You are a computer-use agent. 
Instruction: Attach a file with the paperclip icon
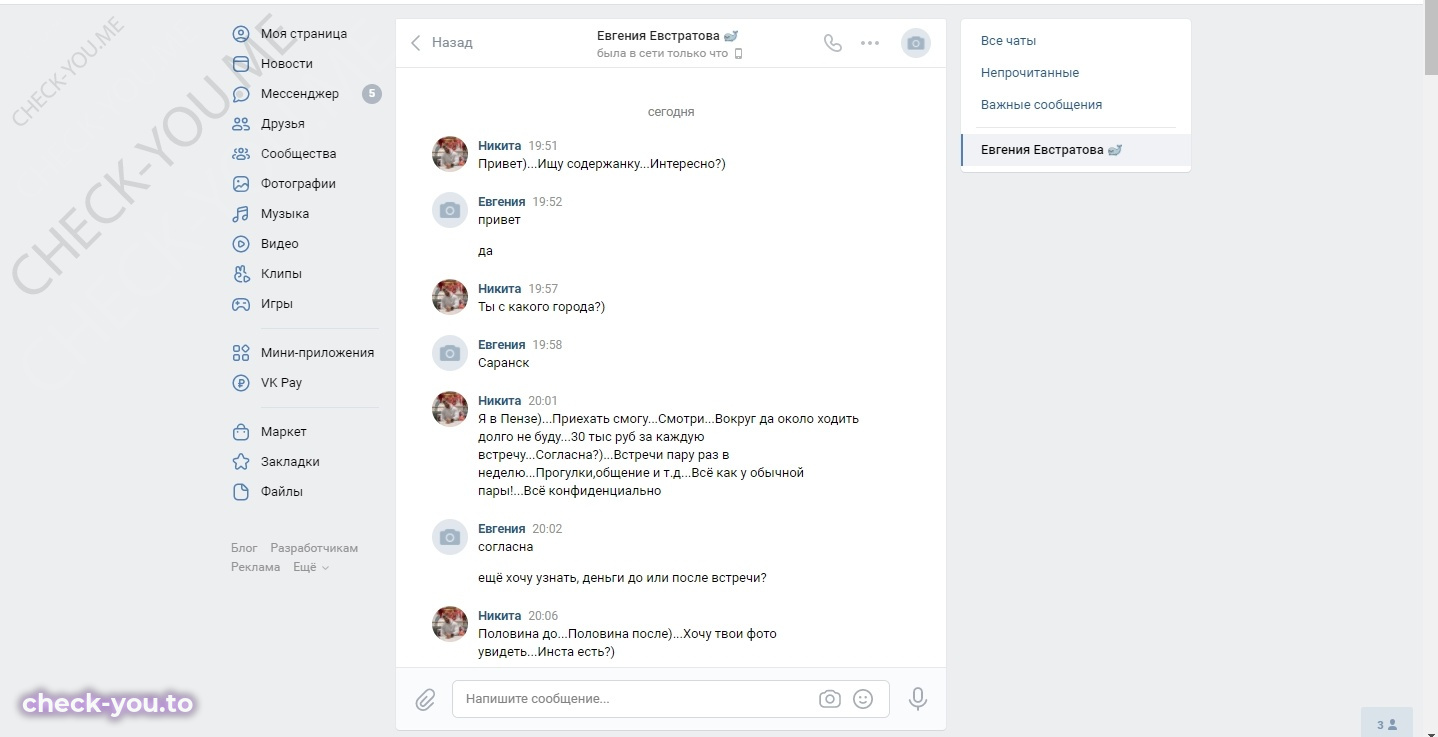coord(426,699)
